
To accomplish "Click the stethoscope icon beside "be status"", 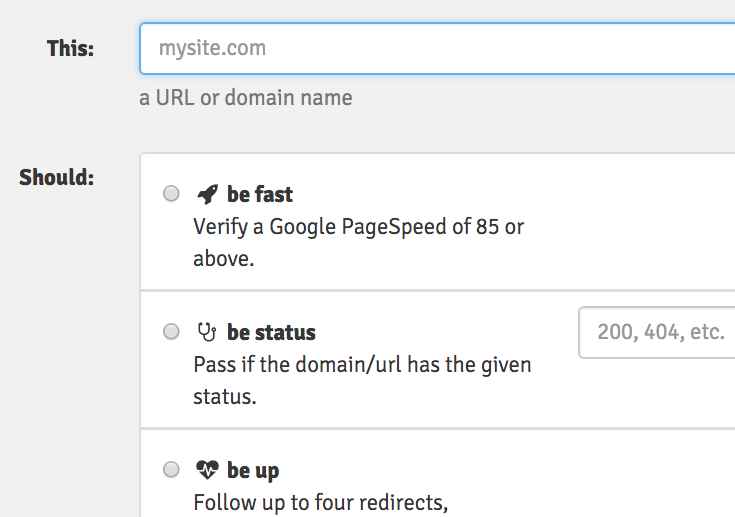I will click(x=207, y=332).
